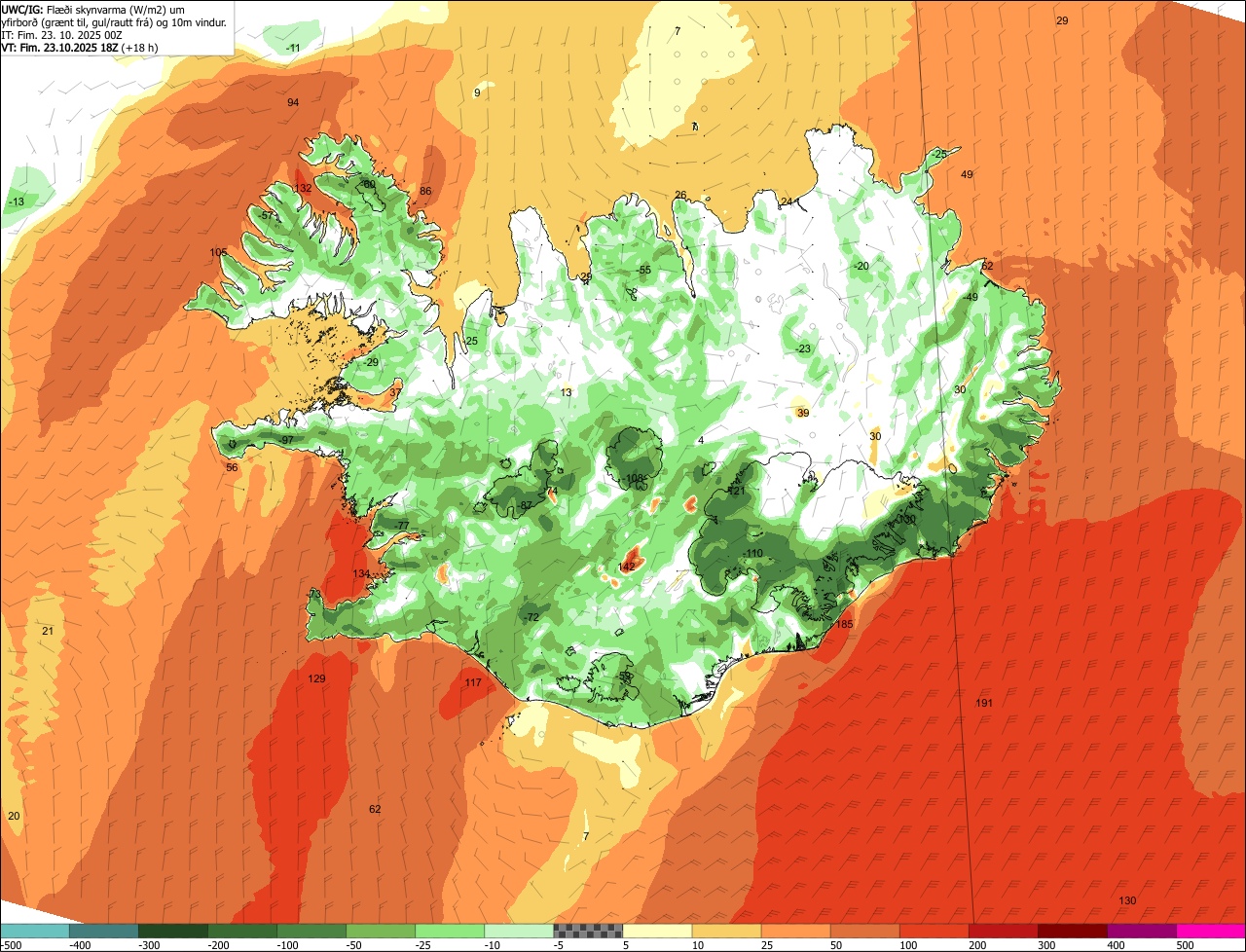Click the map value '130' near the bottom right
Screen dimensions: 1246x952
click(1127, 900)
